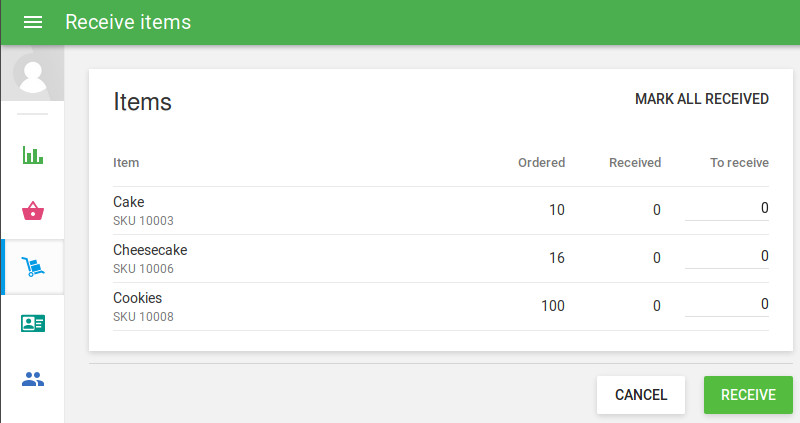Screen dimensions: 800x423
Task: Open the teal ID card icon
Action: [x=33, y=323]
